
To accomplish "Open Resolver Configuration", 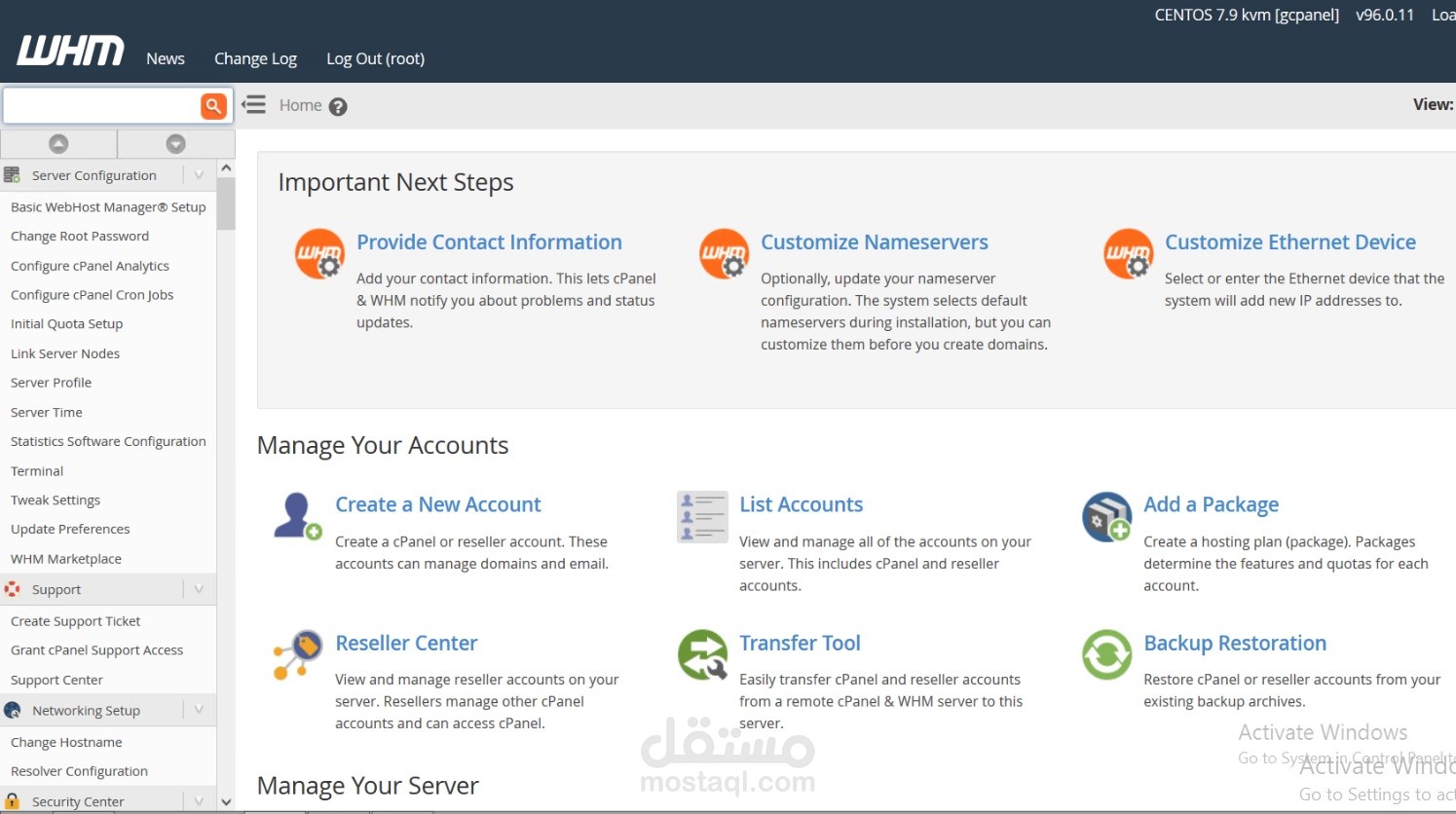I will pyautogui.click(x=79, y=771).
